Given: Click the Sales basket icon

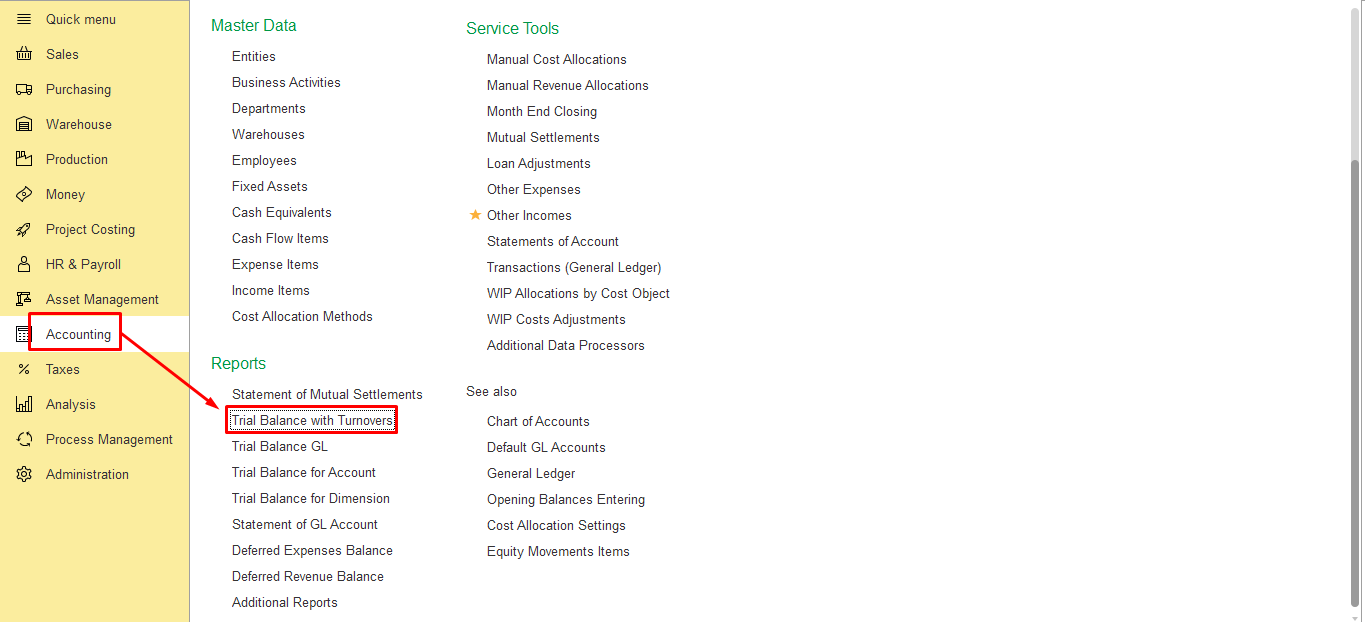Looking at the screenshot, I should 24,55.
